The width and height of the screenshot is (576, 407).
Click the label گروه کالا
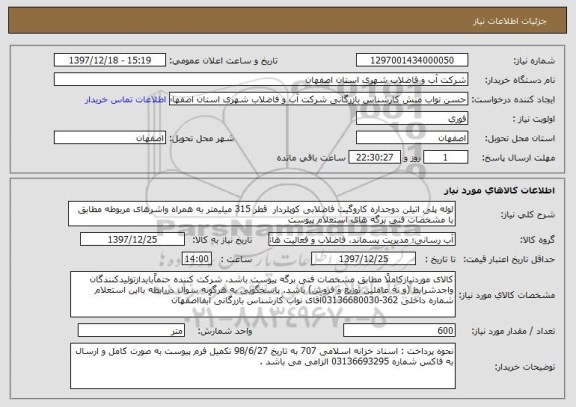[537, 240]
